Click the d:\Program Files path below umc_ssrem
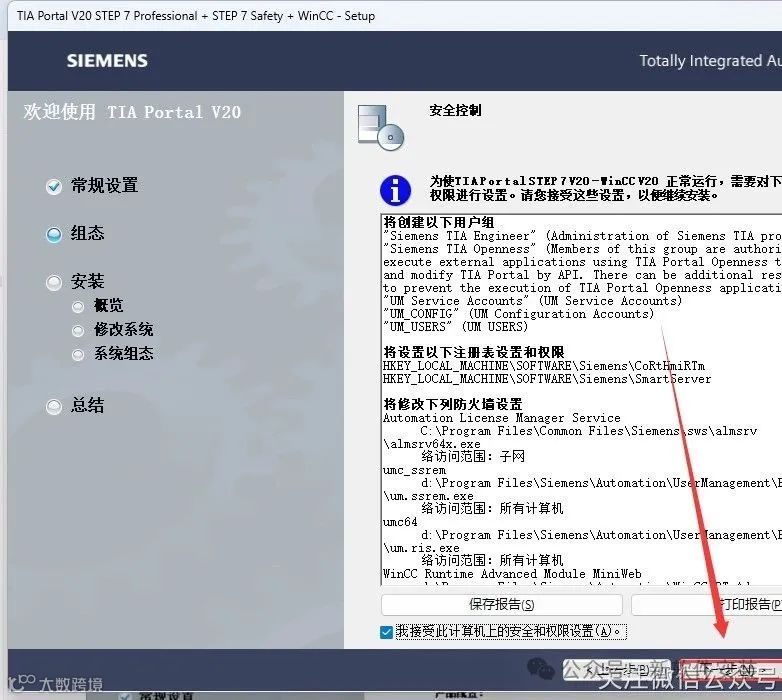 601,483
